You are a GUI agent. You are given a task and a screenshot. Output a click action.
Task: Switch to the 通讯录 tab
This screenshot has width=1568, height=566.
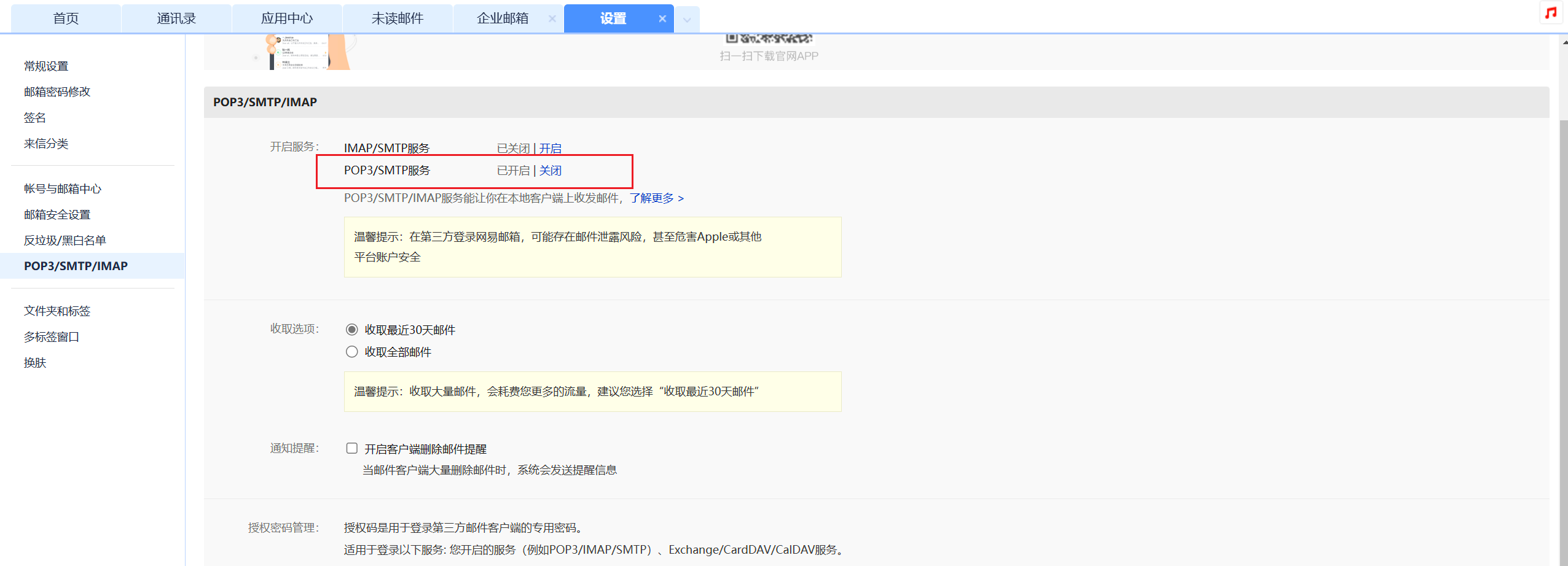(176, 18)
